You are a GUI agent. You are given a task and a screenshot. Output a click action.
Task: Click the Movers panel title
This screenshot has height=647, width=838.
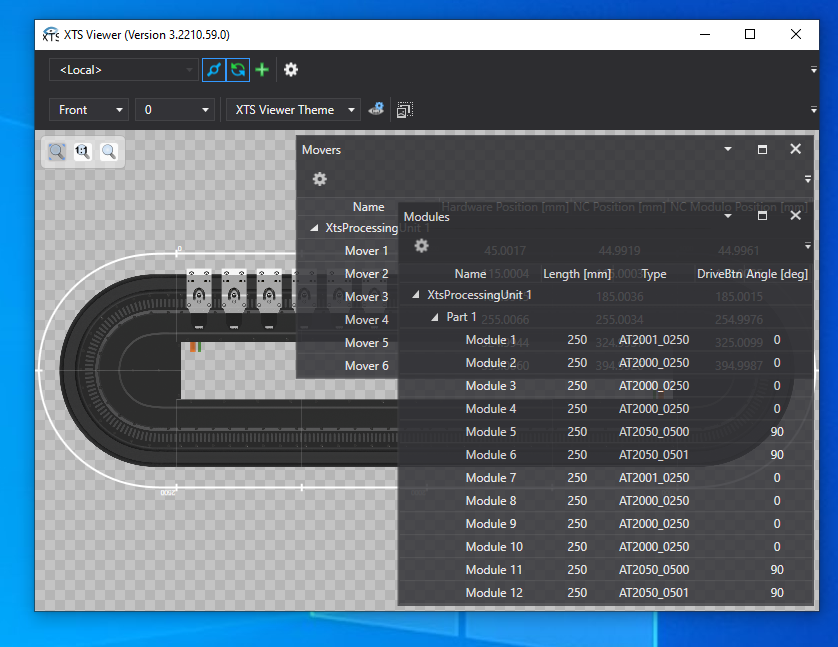[321, 150]
